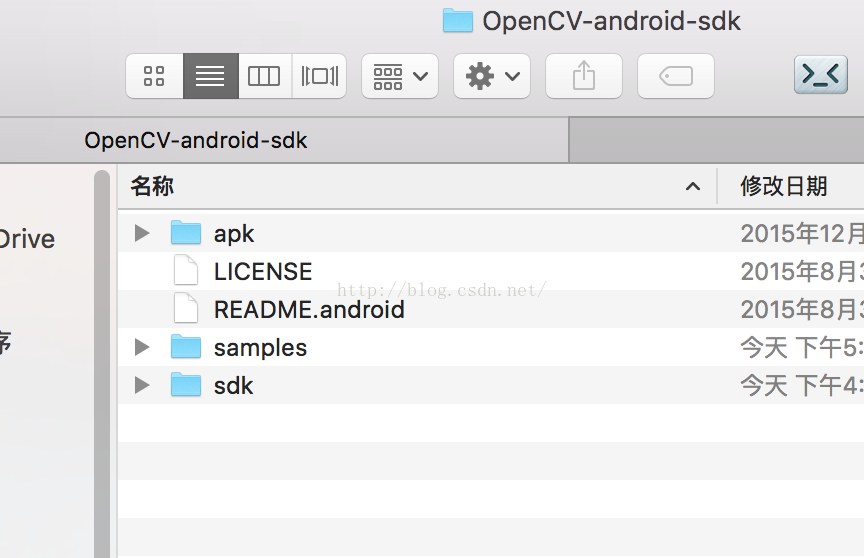Click the Share toolbar button
The height and width of the screenshot is (558, 864).
[x=584, y=76]
